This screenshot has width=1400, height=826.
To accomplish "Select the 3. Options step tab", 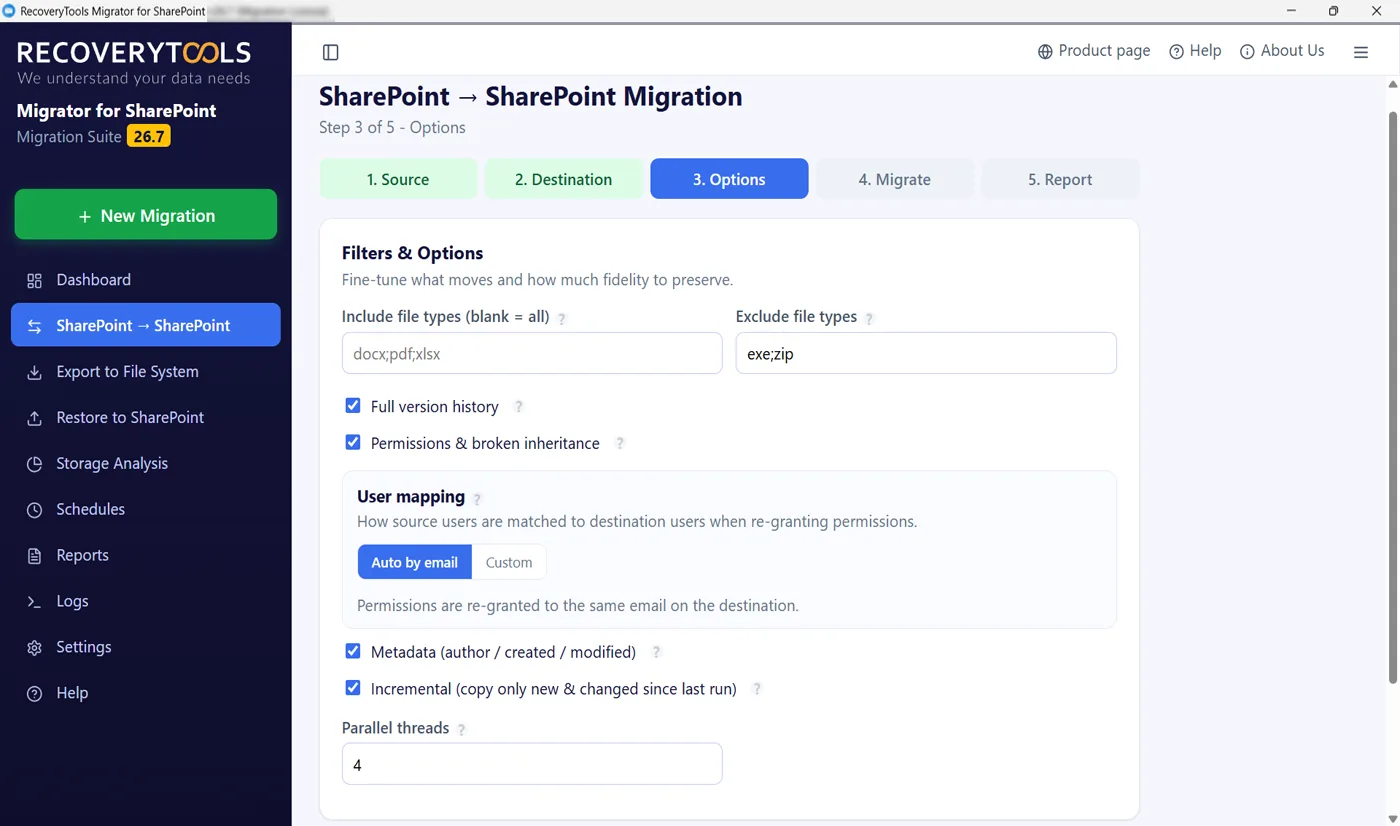I will (x=729, y=179).
